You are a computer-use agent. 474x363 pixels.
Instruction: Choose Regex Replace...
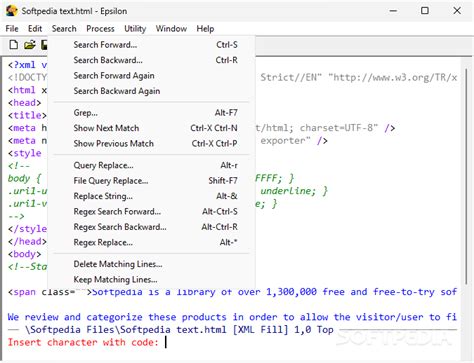coord(152,242)
